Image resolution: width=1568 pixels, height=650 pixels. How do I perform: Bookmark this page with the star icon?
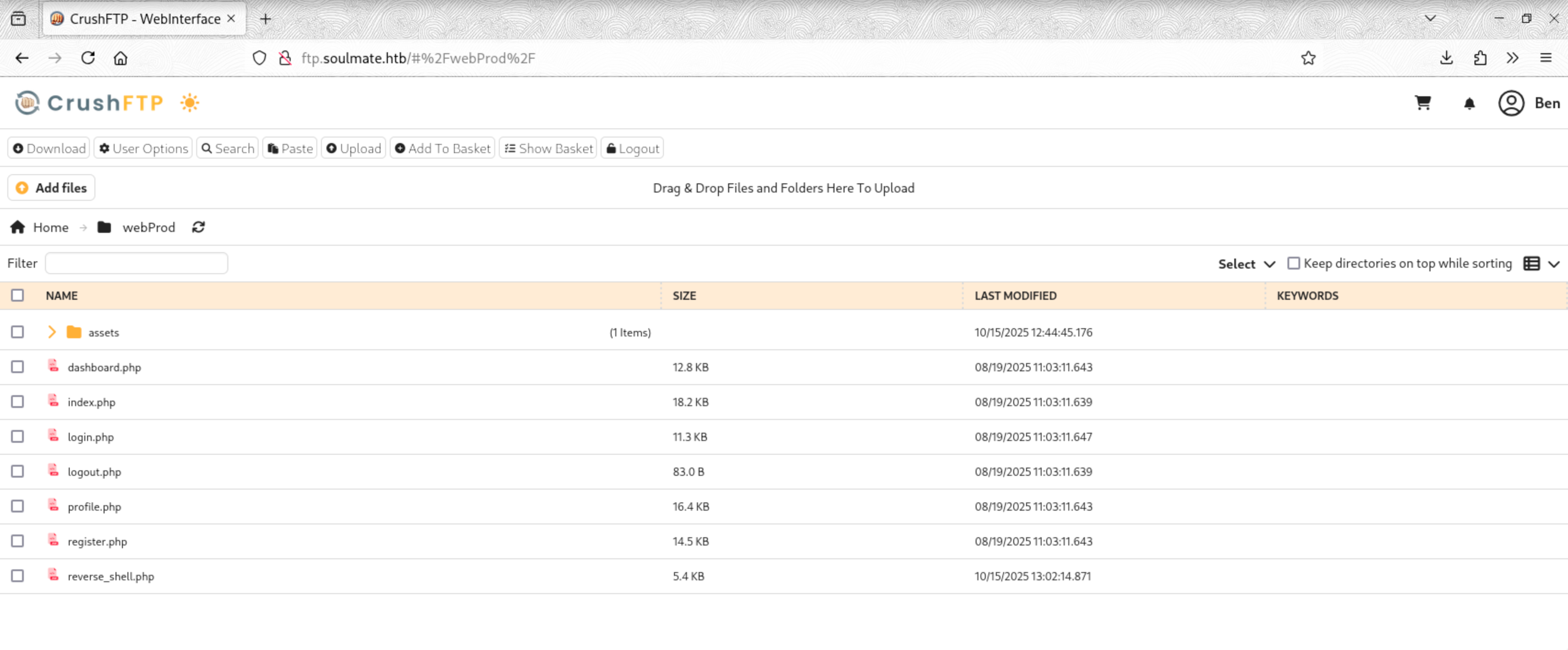[x=1308, y=58]
